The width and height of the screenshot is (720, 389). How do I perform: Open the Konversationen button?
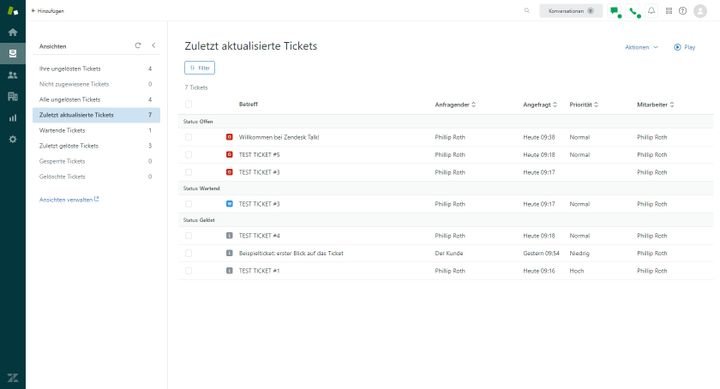pyautogui.click(x=571, y=11)
